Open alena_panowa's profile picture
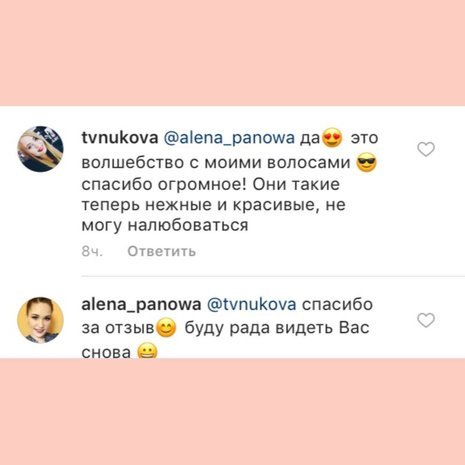 pos(40,320)
